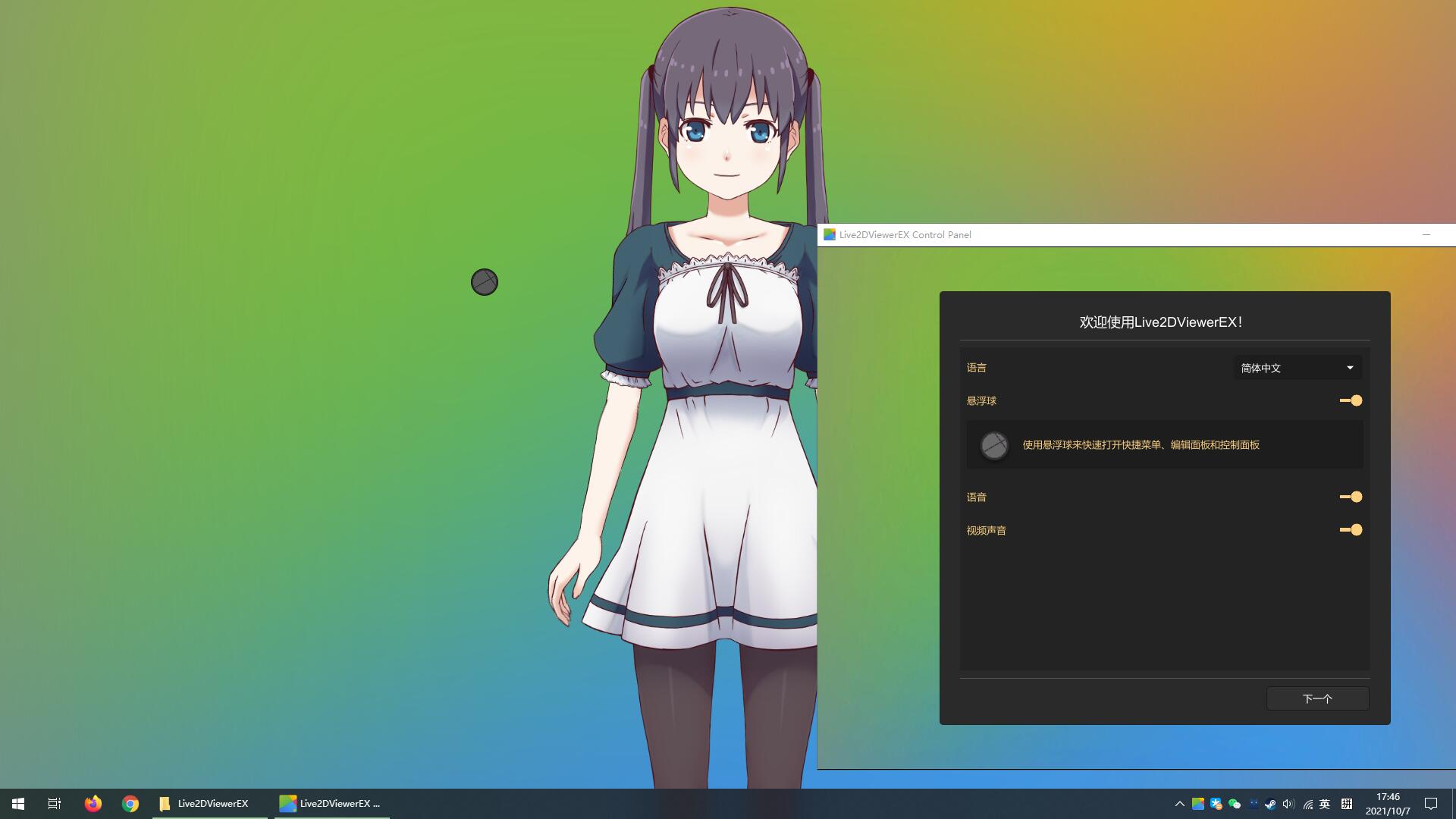Click the 欢迎使用Live2DViewerEX! heading
This screenshot has width=1456, height=819.
point(1161,322)
